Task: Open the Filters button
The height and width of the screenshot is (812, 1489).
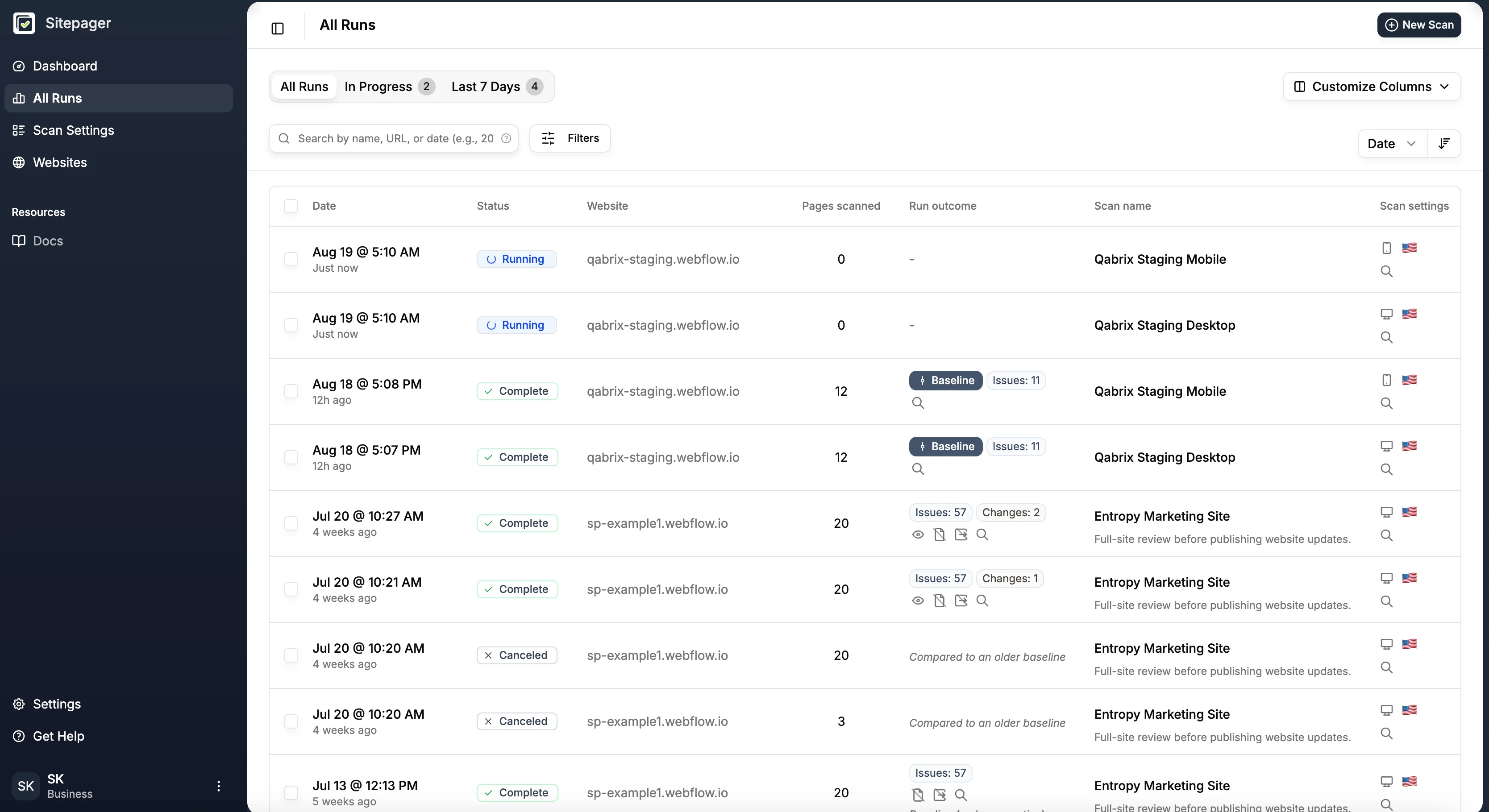Action: pyautogui.click(x=570, y=138)
